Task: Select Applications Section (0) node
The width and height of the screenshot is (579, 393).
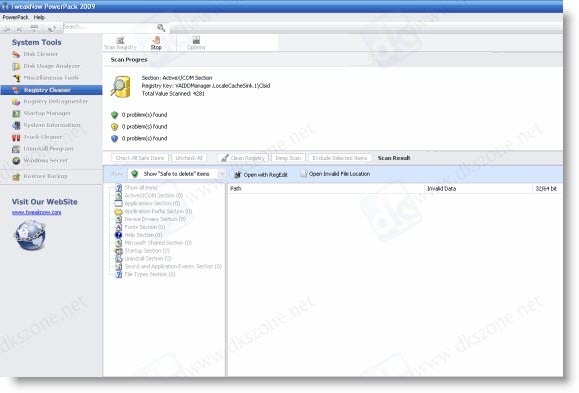Action: tap(148, 203)
